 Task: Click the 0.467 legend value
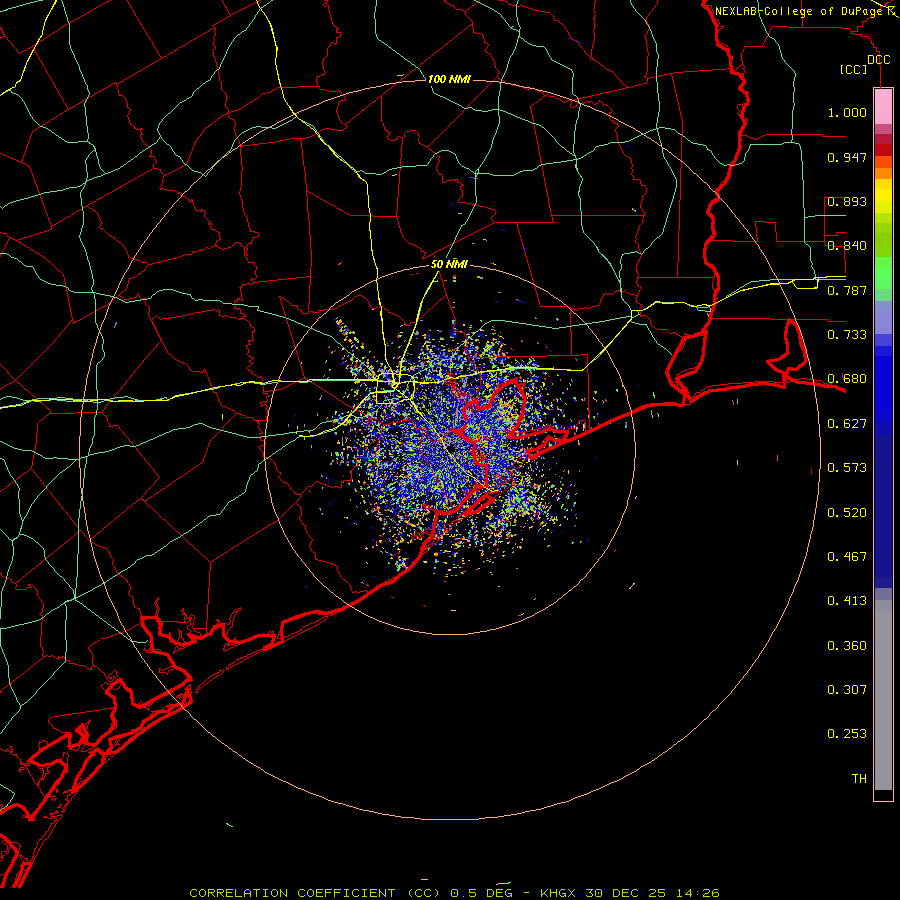pos(847,557)
